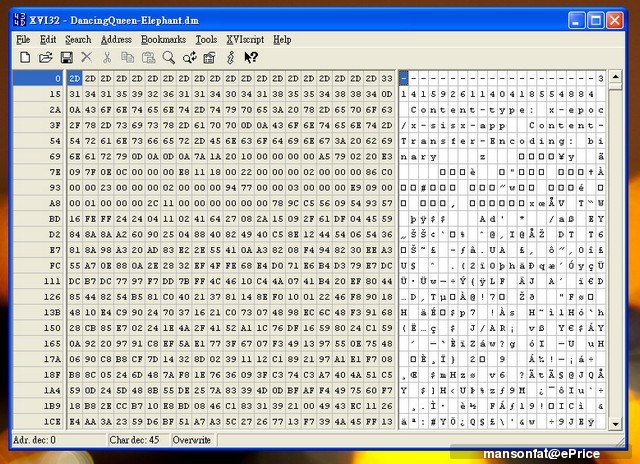Paste from clipboard using the paste icon
640x464 pixels.
pos(148,58)
